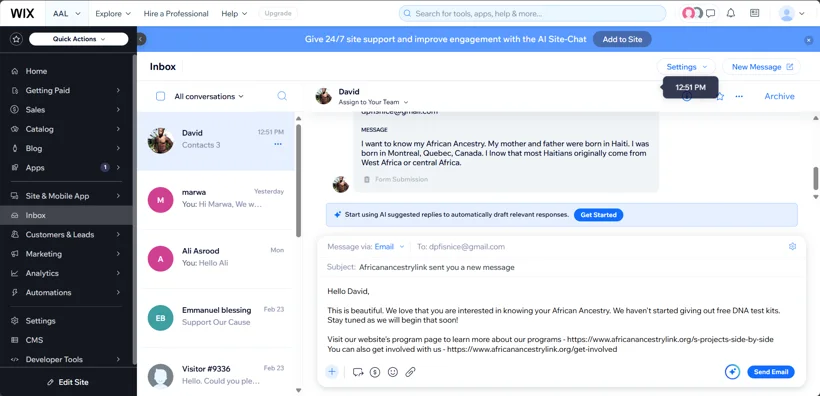820x396 pixels.
Task: Open the Ali Asrood conversation
Action: click(216, 258)
